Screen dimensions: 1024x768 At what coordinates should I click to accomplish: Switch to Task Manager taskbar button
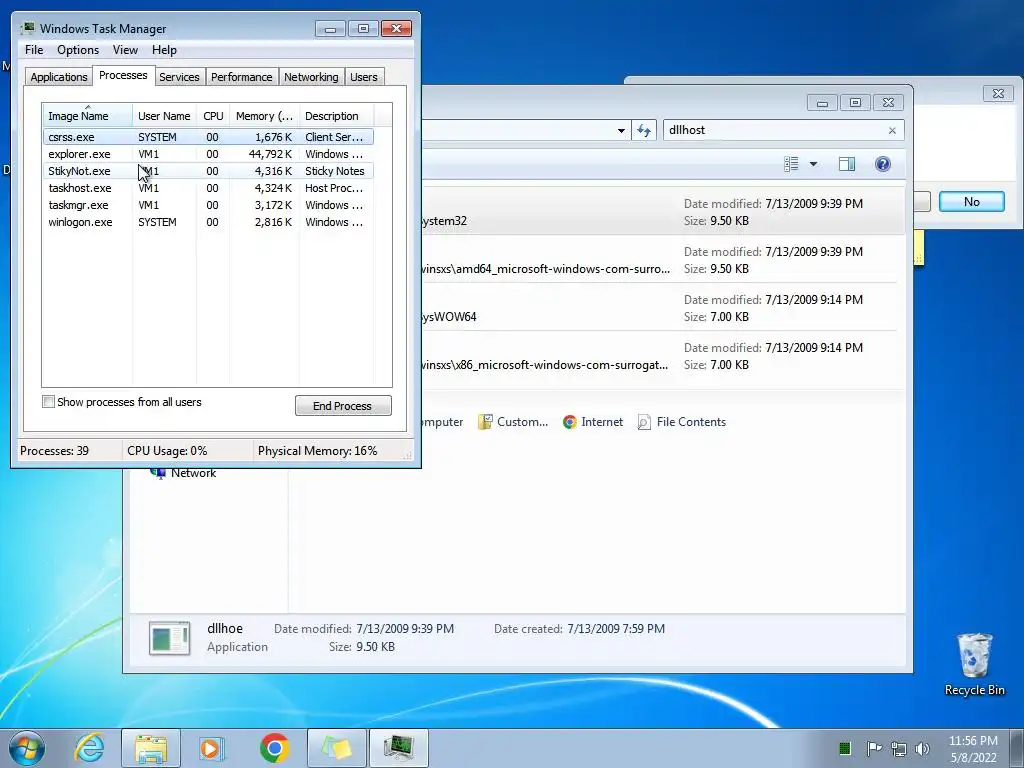(x=399, y=748)
